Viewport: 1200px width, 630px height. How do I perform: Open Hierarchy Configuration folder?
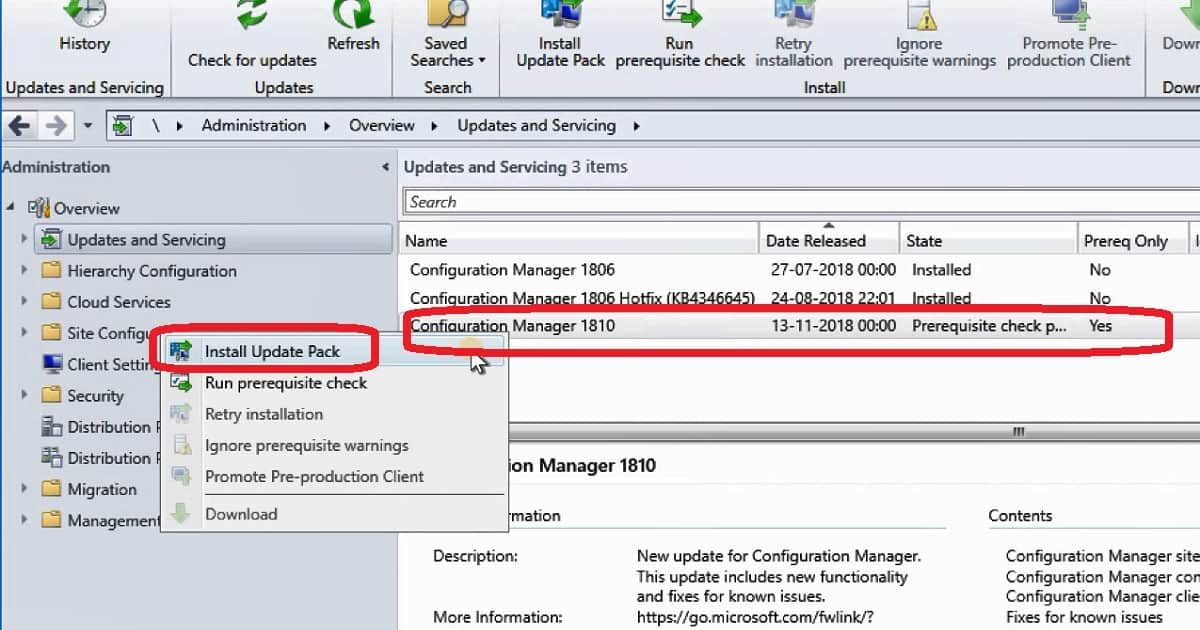tap(152, 271)
